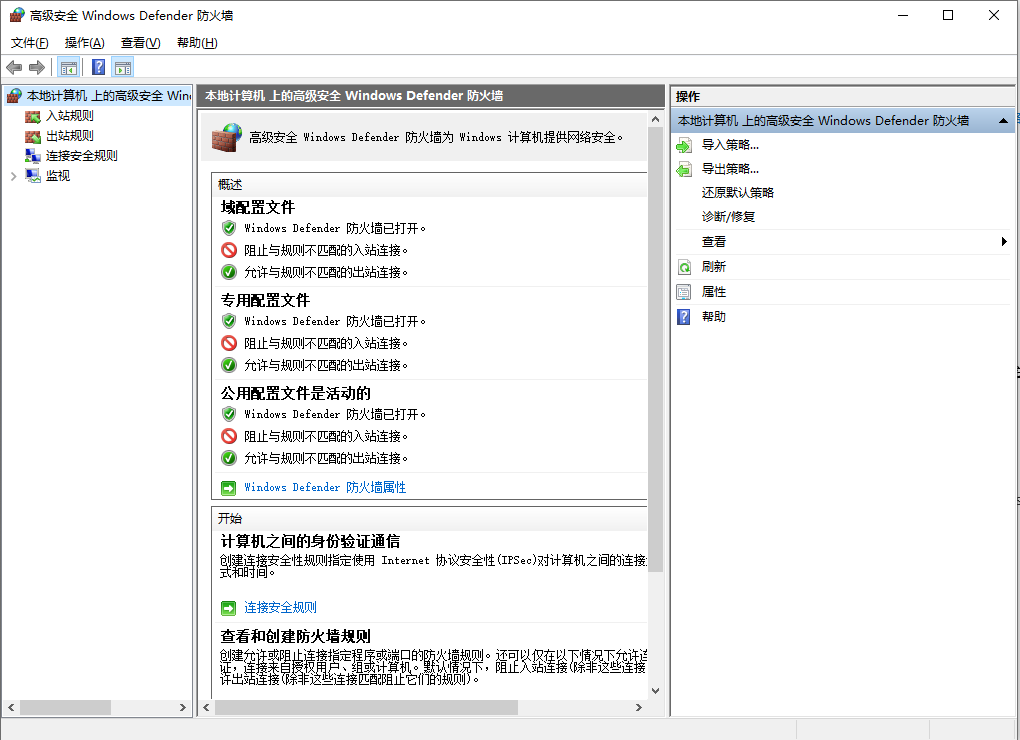Click left tree pane horizontal scrollbar left arrow
The image size is (1020, 740).
click(x=11, y=707)
